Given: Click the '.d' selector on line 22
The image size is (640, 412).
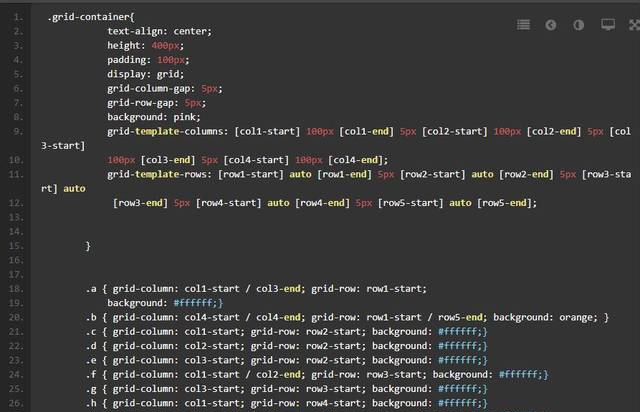Looking at the screenshot, I should point(91,346).
